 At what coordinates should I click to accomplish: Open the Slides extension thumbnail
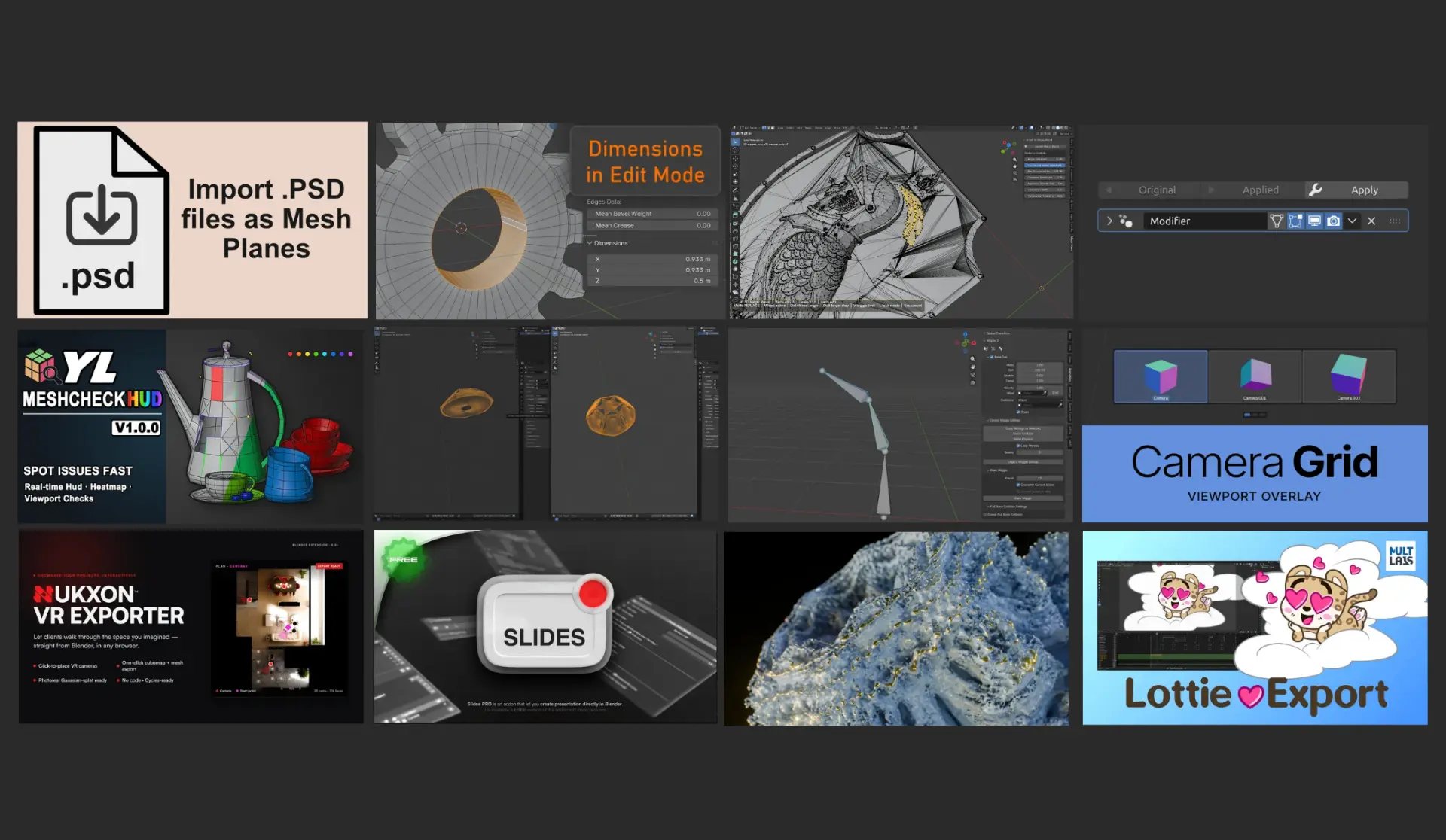(545, 627)
